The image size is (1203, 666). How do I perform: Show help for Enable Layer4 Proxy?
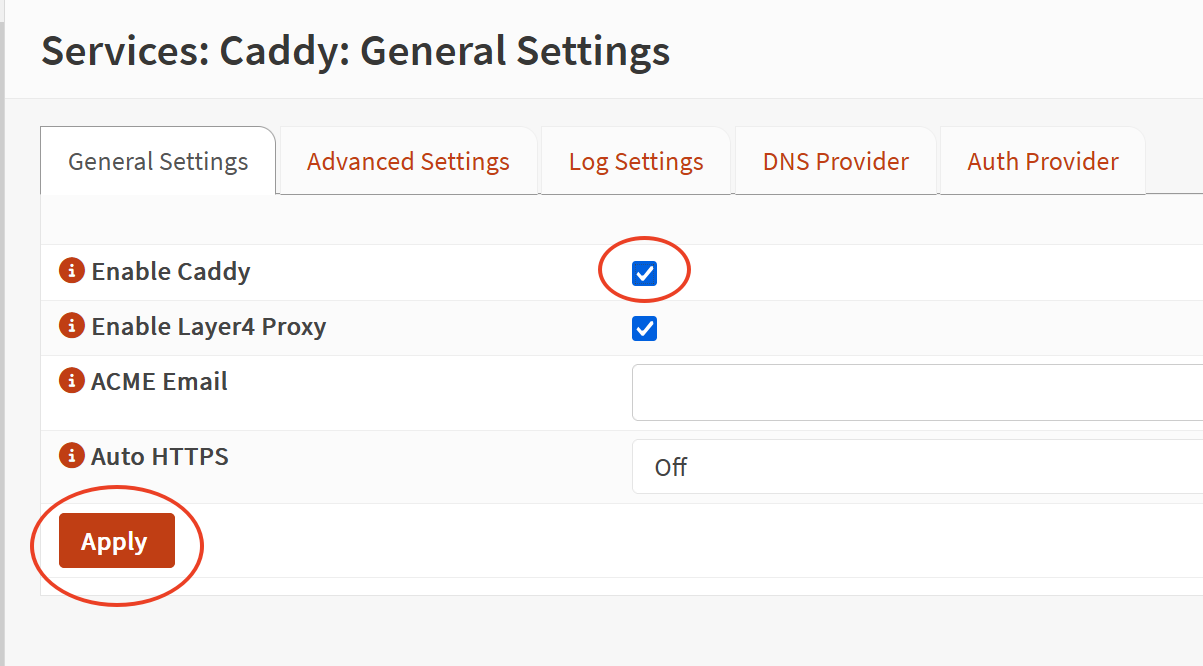coord(71,326)
